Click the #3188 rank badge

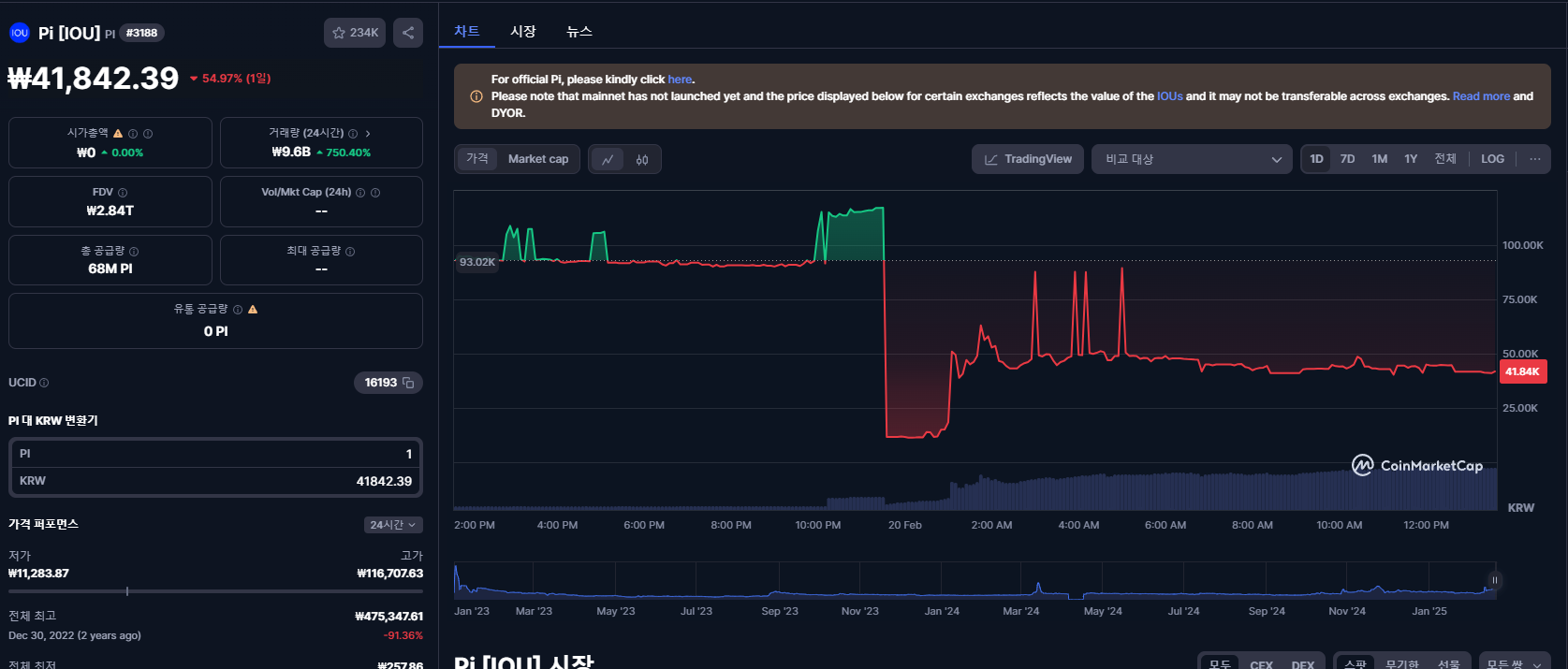pos(141,33)
